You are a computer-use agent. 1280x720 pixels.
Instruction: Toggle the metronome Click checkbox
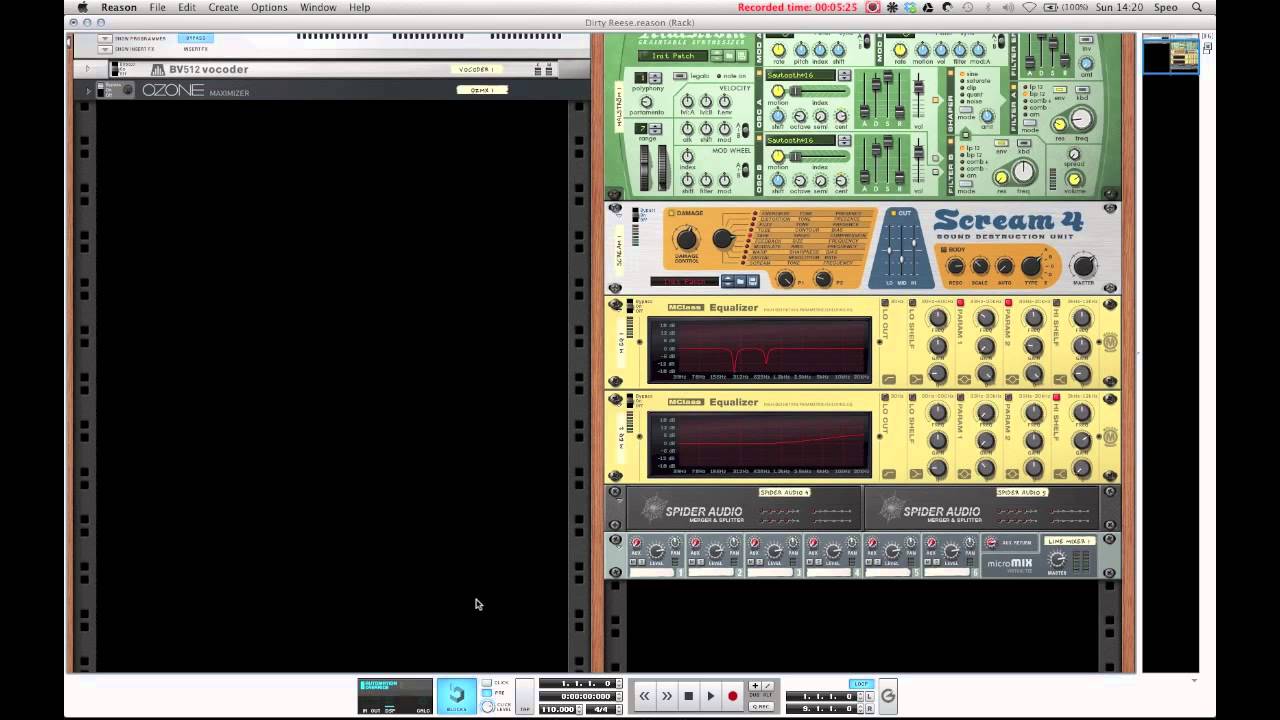pyautogui.click(x=487, y=683)
